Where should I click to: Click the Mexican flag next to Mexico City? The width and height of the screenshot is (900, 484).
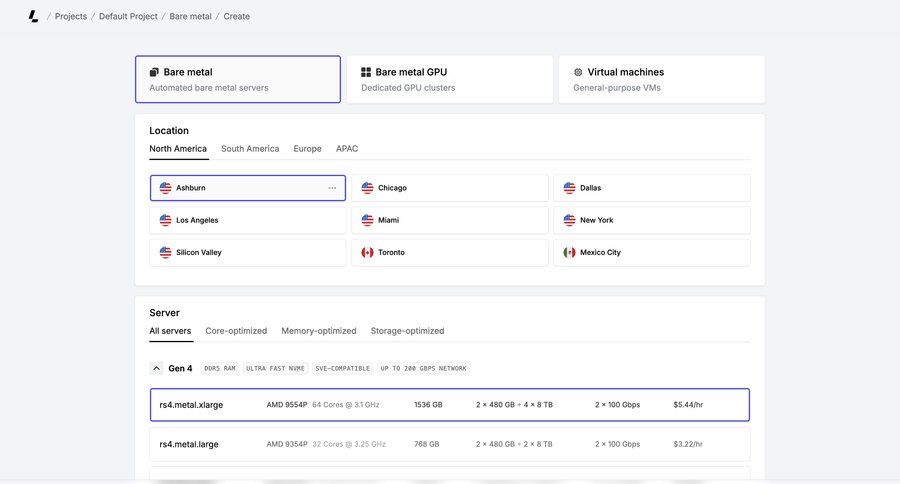coord(569,252)
